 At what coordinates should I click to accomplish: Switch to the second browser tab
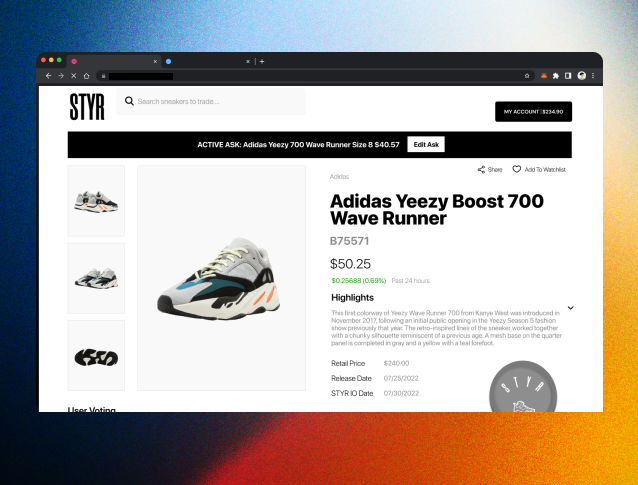[208, 61]
